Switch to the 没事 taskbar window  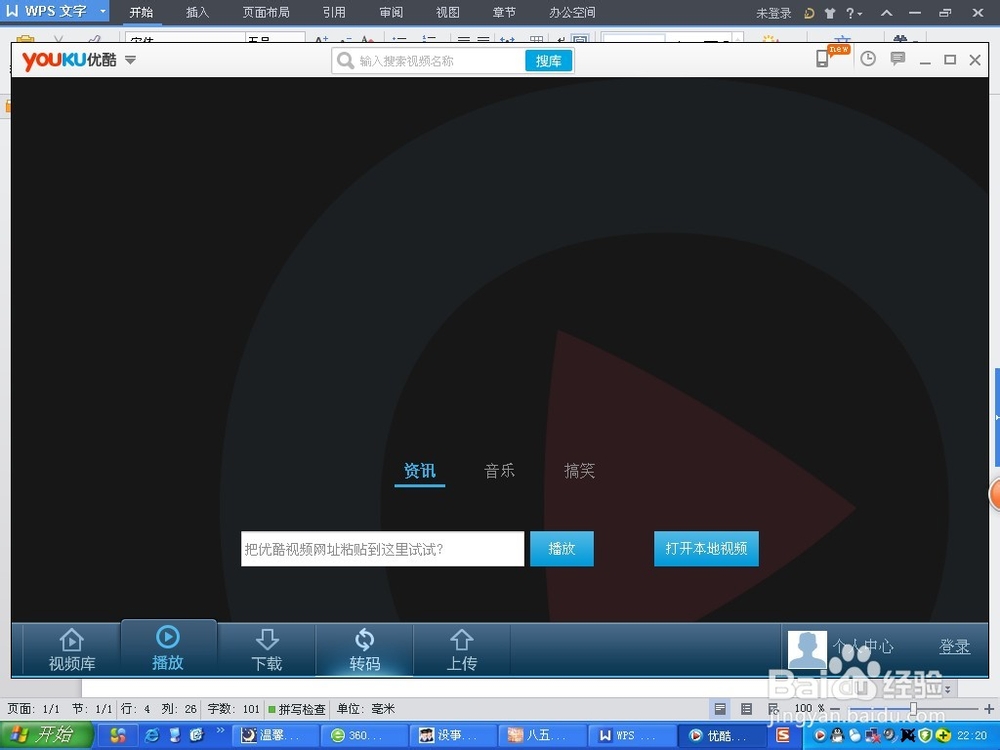(453, 735)
